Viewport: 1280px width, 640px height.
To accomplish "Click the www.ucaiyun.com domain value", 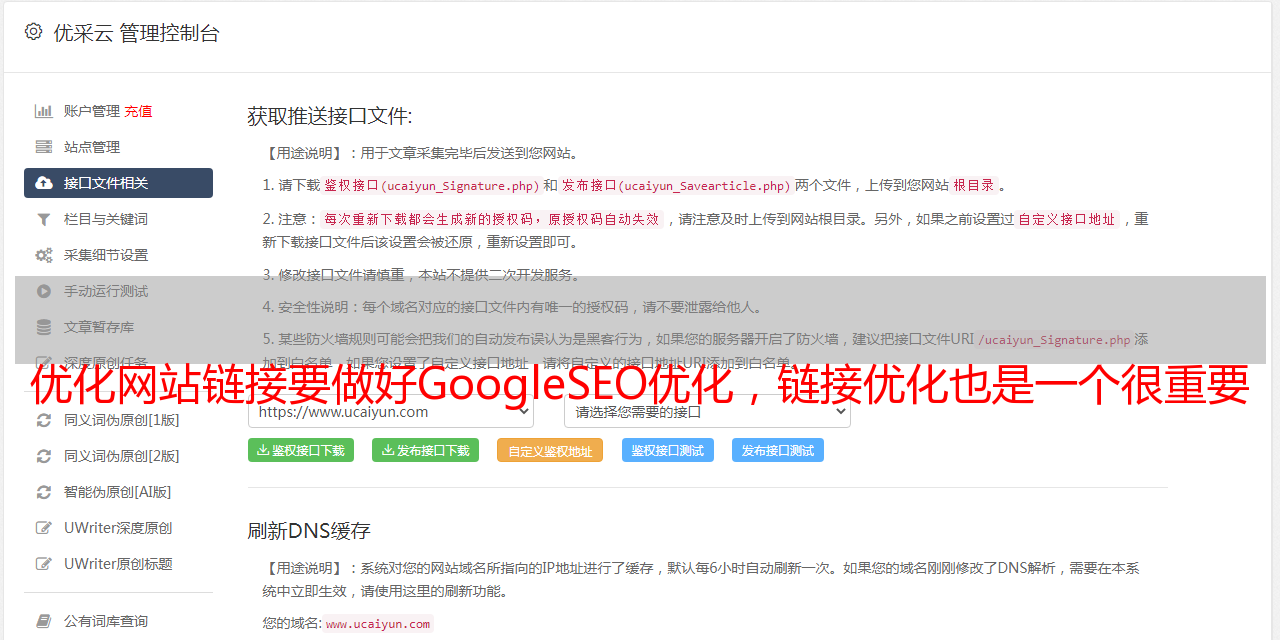I will click(x=378, y=623).
